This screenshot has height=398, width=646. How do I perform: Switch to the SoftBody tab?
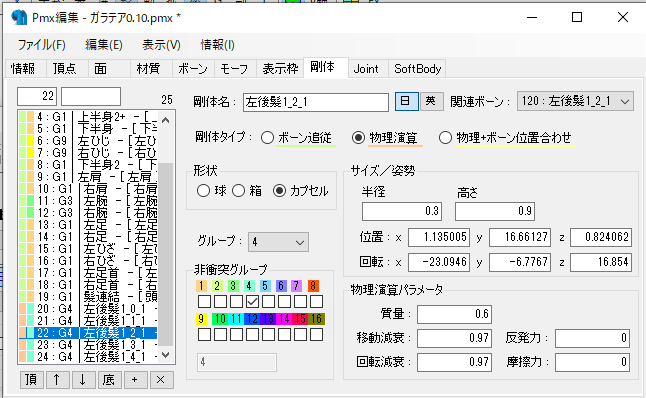417,68
